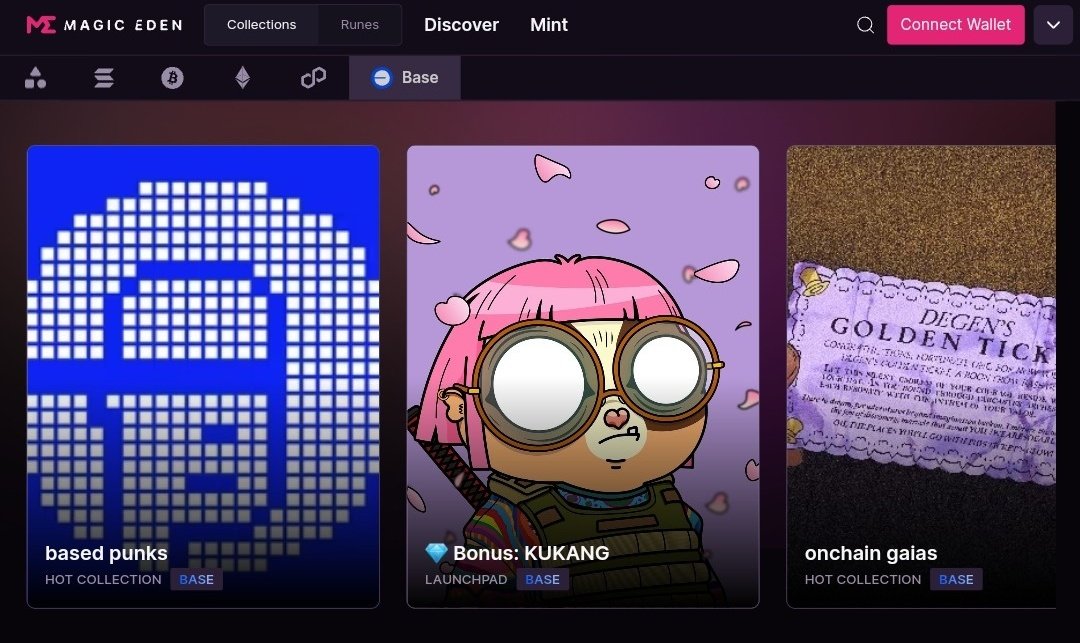This screenshot has width=1080, height=643.
Task: Select the Base chain tab
Action: [x=405, y=78]
